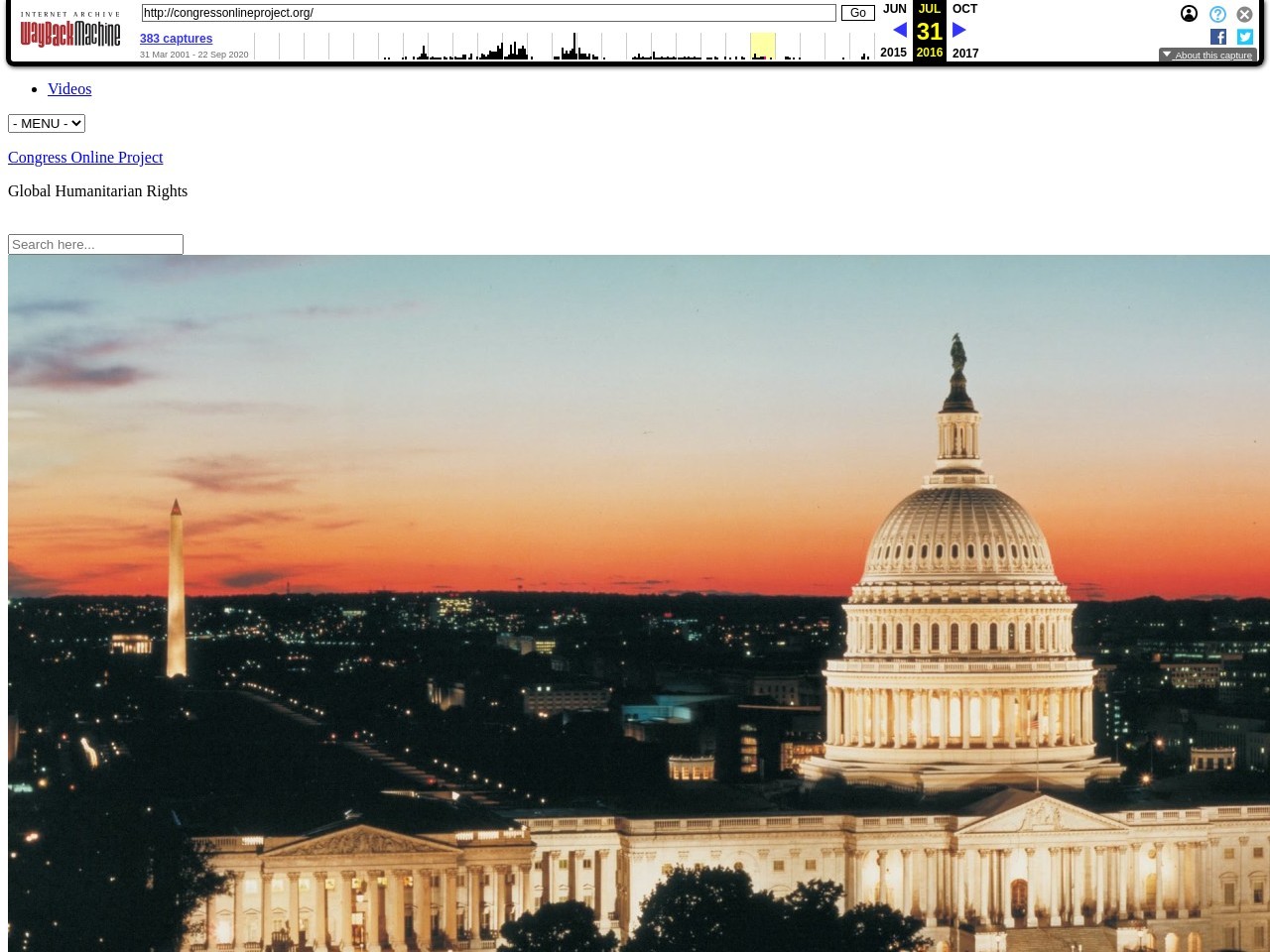This screenshot has width=1270, height=952.
Task: Share capture on Facebook
Action: (1218, 37)
